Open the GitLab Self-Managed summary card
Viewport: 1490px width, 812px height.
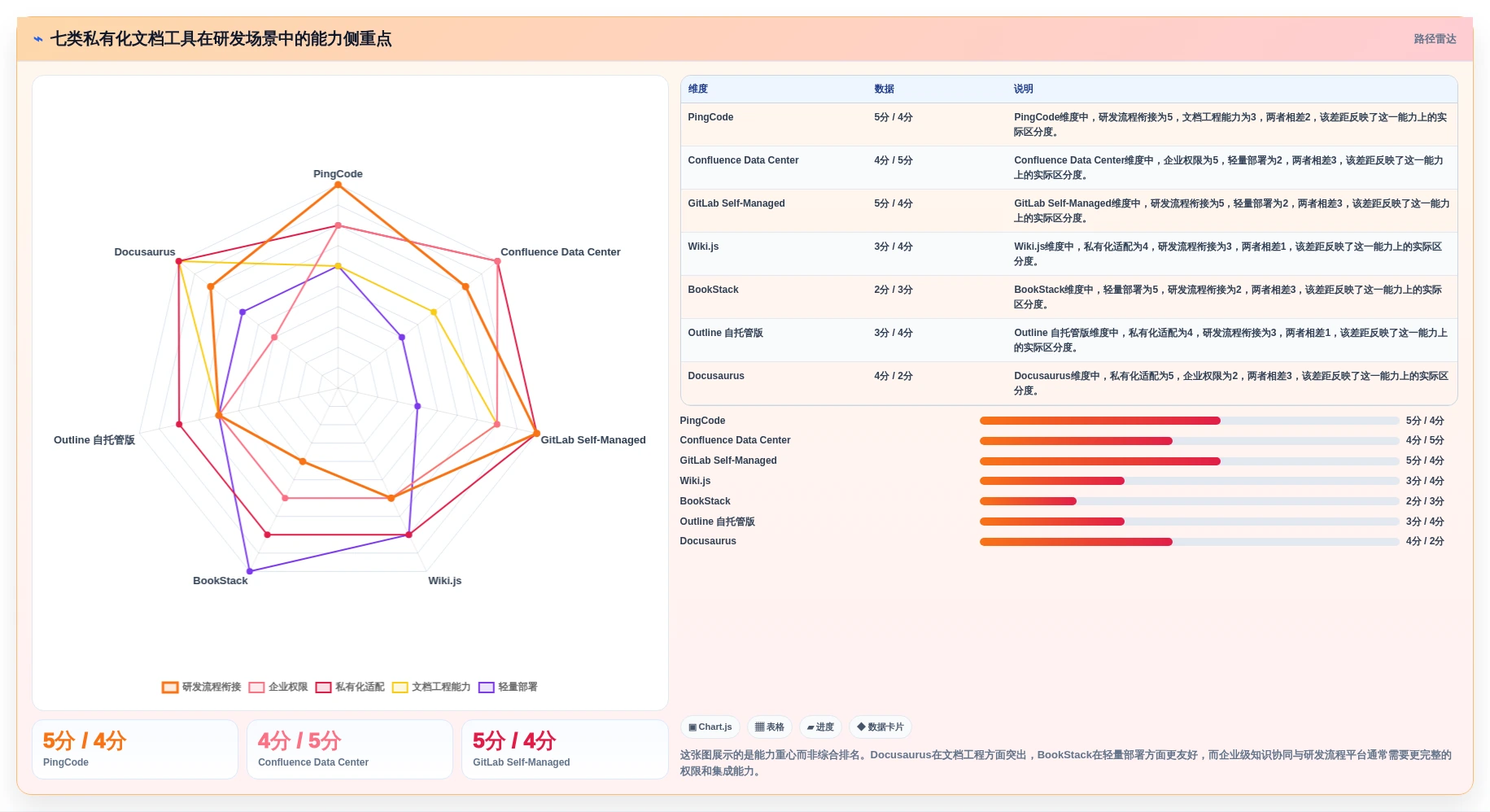(565, 749)
